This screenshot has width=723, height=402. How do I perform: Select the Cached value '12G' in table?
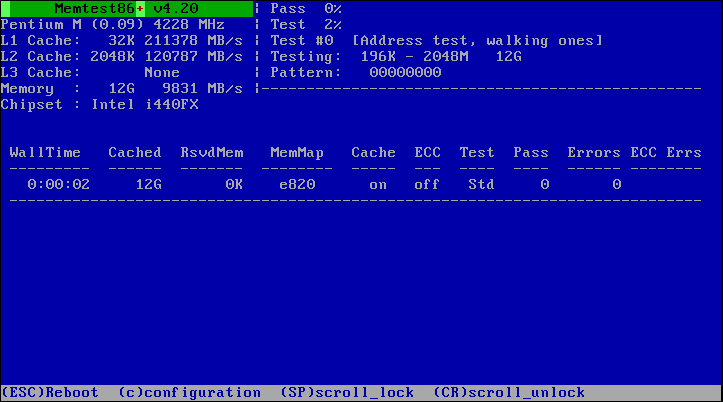pos(148,184)
